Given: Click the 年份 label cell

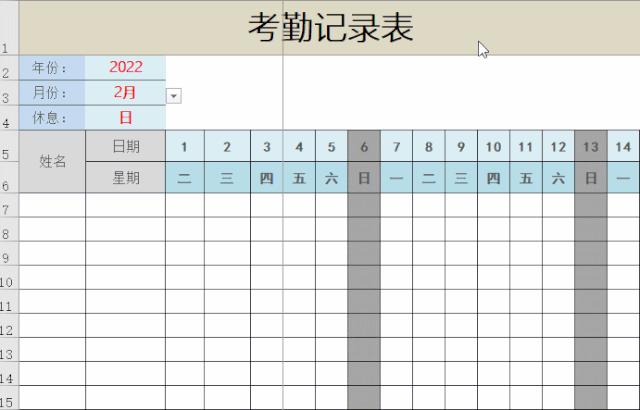Looking at the screenshot, I should (x=52, y=68).
